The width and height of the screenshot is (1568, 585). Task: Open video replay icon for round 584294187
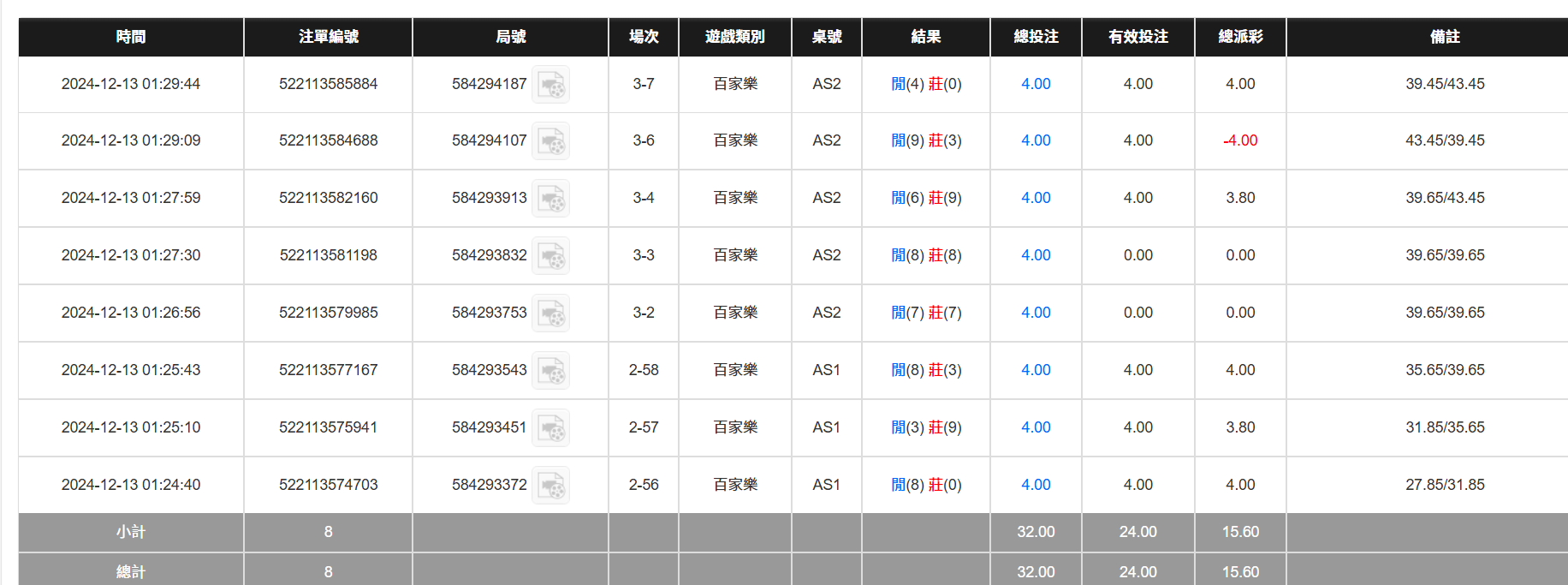550,85
